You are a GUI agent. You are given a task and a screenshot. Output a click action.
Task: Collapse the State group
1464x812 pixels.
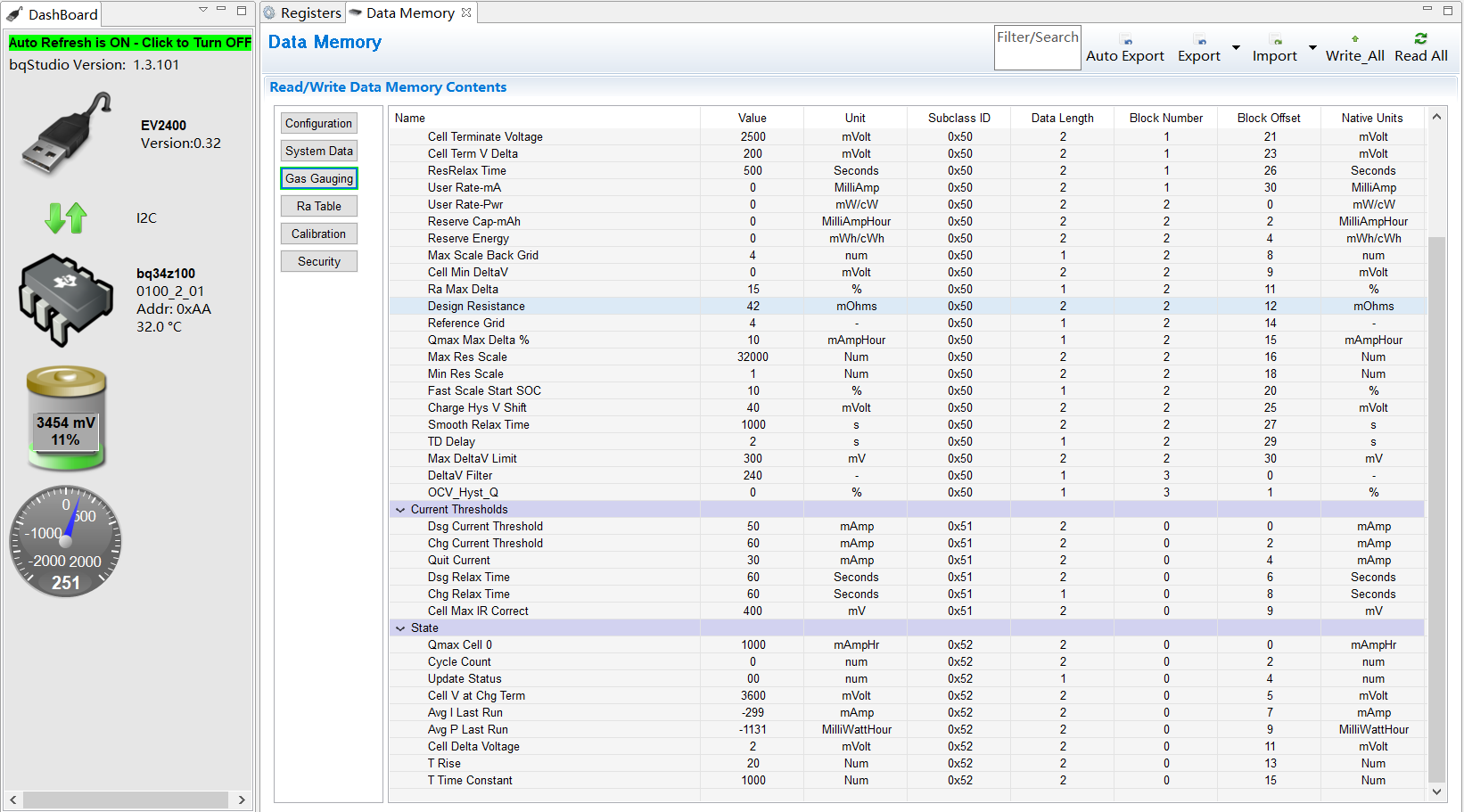click(400, 628)
